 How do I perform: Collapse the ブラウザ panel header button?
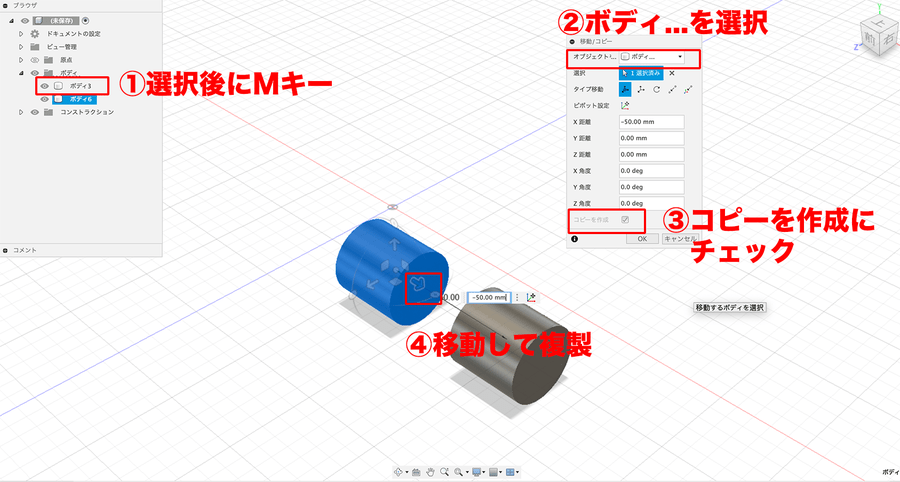(6, 5)
